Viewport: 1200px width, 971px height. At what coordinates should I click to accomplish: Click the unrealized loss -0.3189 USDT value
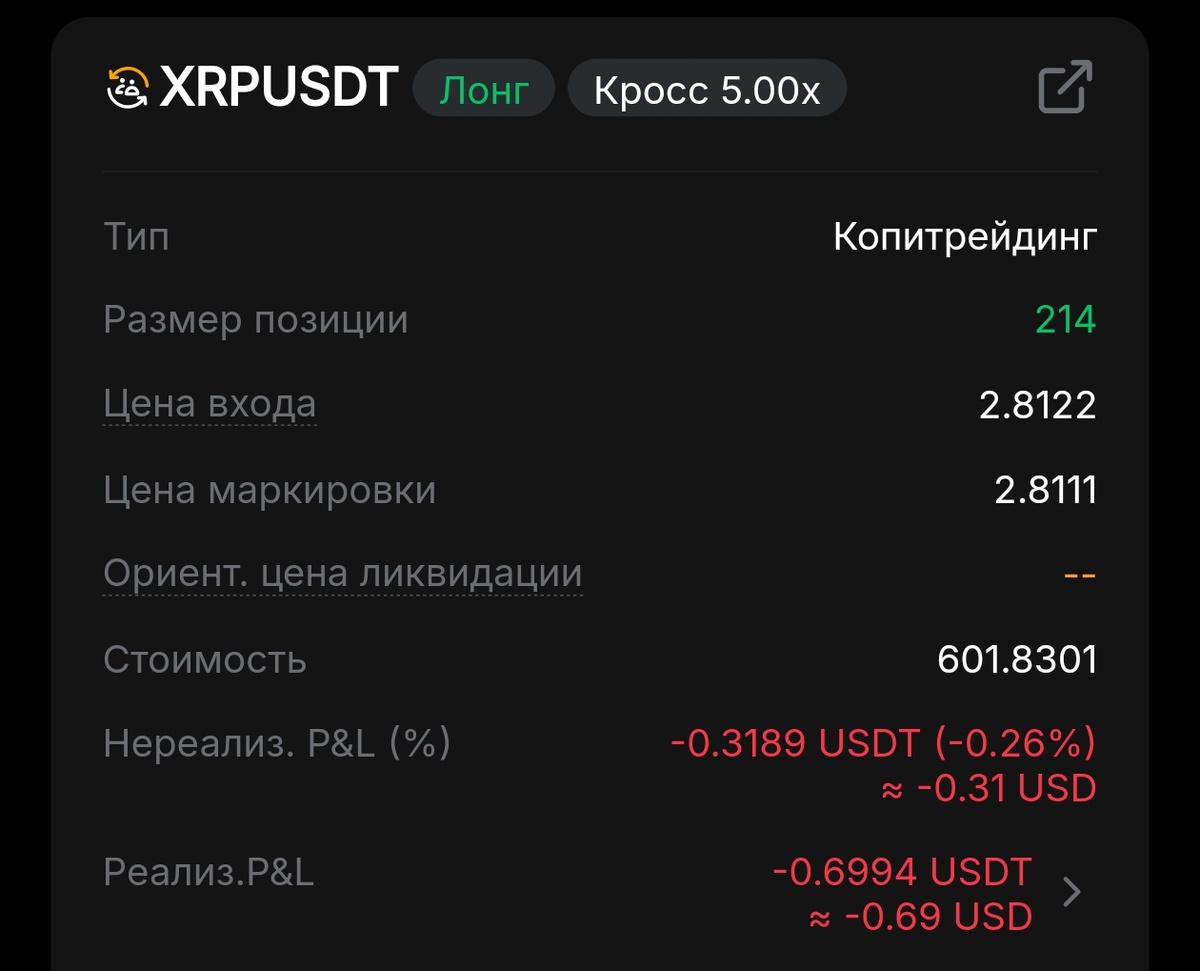click(793, 743)
